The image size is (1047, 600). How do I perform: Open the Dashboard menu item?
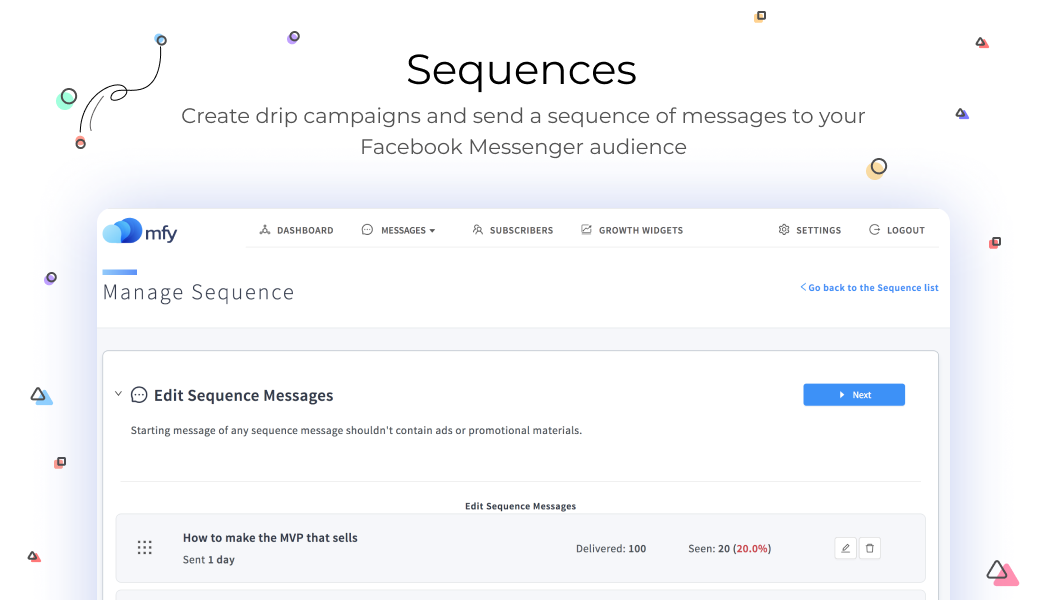305,230
